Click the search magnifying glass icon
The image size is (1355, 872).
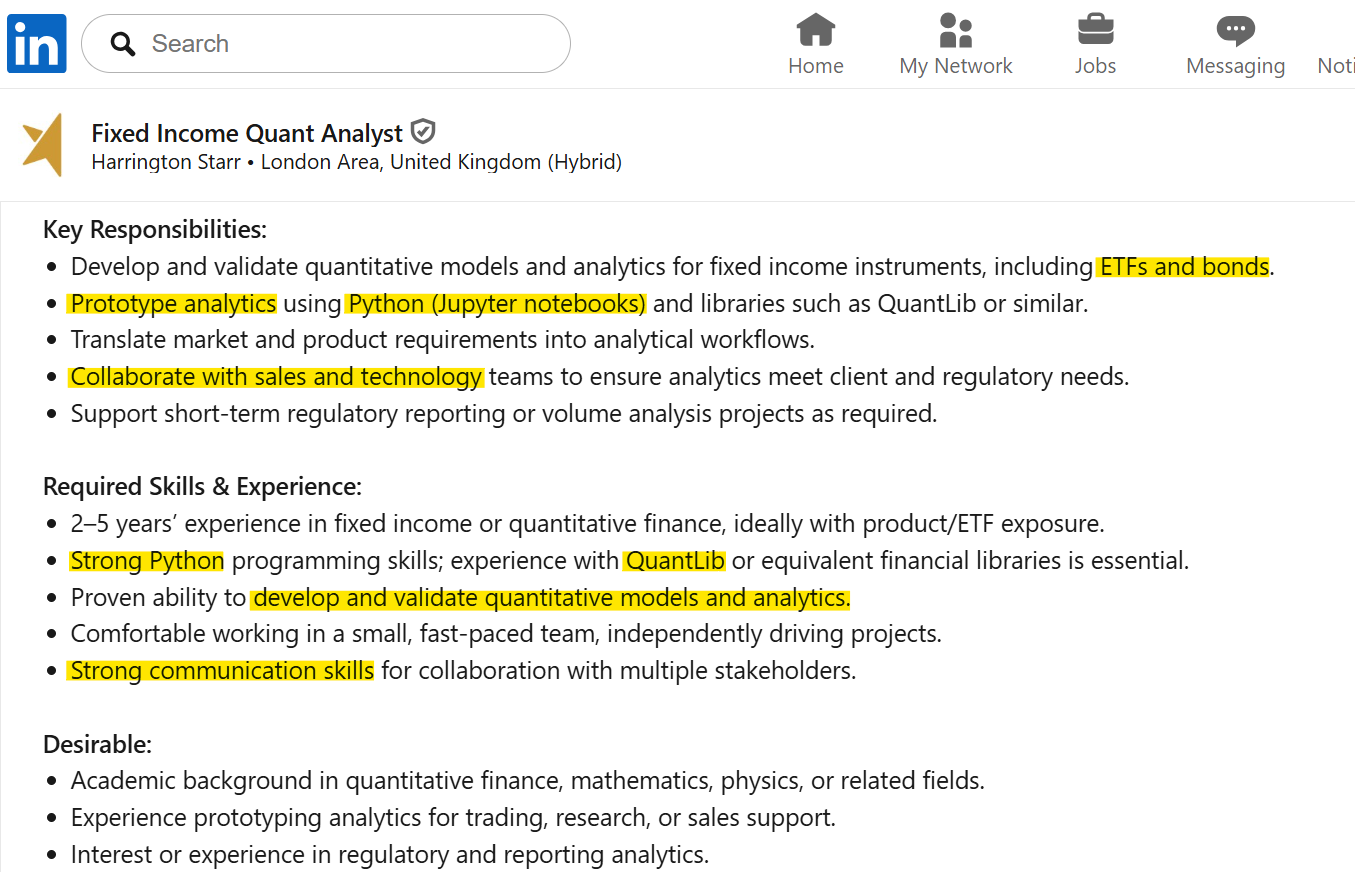tap(122, 44)
